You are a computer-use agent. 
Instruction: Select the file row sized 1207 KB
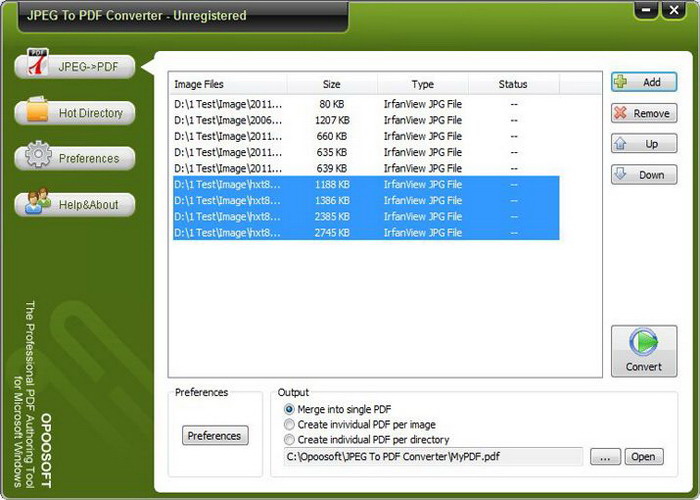(x=366, y=120)
